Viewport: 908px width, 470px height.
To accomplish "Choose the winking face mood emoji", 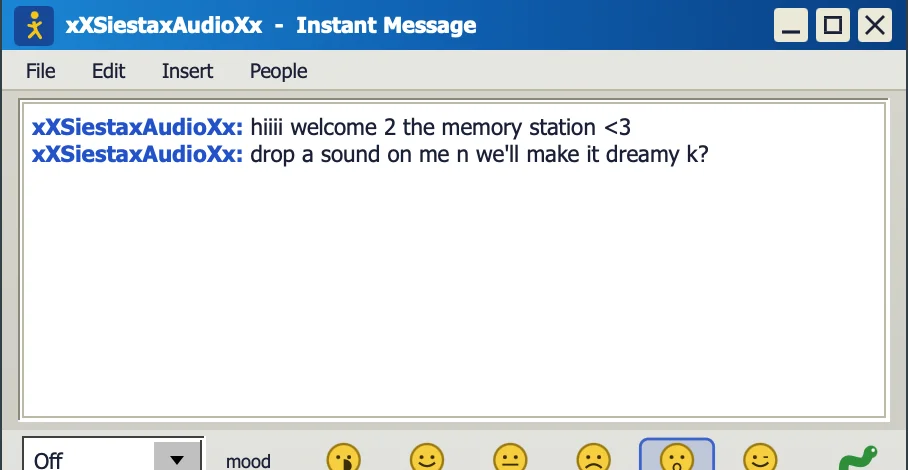I will tap(760, 457).
